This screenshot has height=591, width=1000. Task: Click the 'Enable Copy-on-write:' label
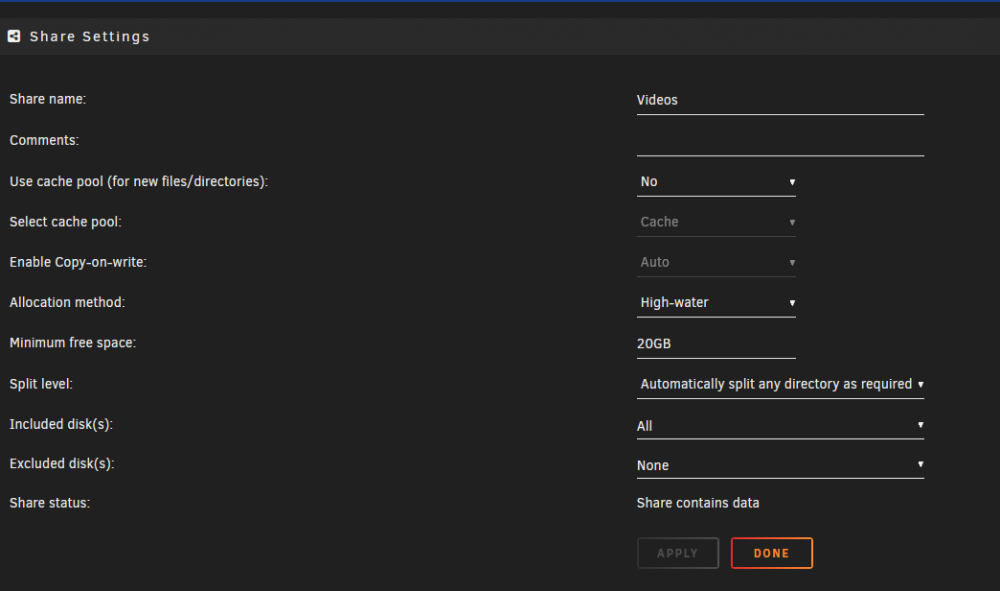78,262
